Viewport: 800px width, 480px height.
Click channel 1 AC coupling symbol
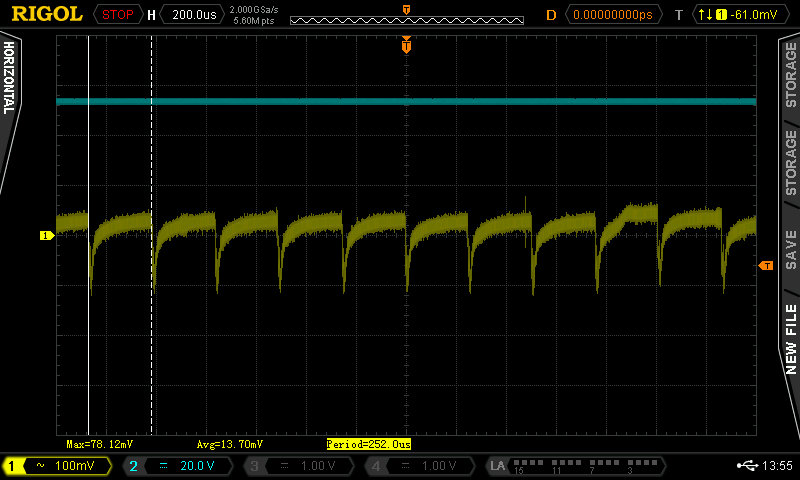(40, 466)
